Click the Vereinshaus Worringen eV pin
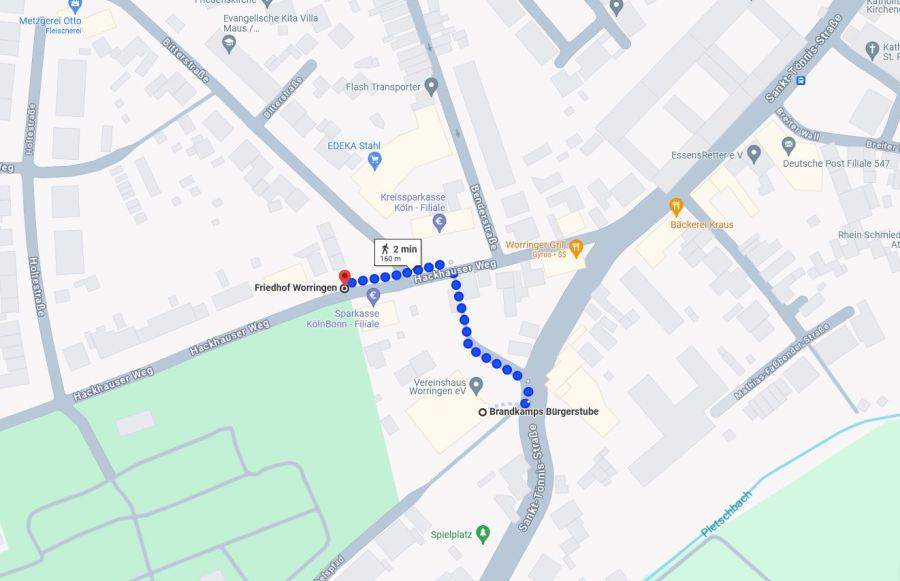Image resolution: width=900 pixels, height=581 pixels. (476, 386)
